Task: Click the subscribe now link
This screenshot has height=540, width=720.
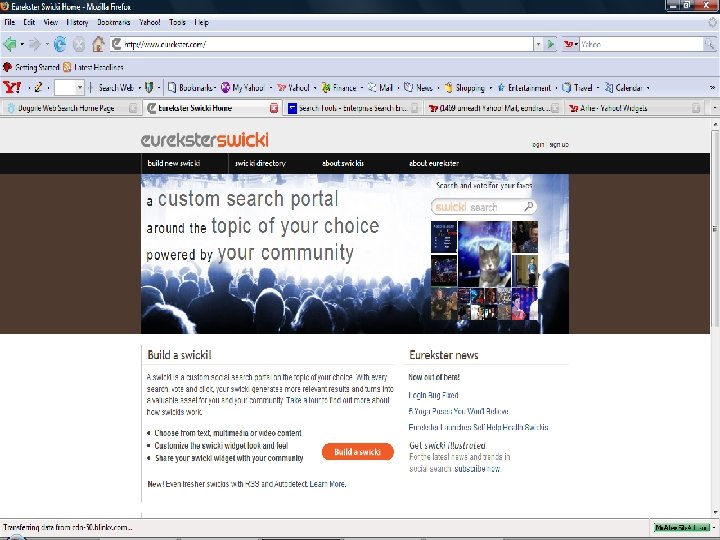Action: coord(477,469)
